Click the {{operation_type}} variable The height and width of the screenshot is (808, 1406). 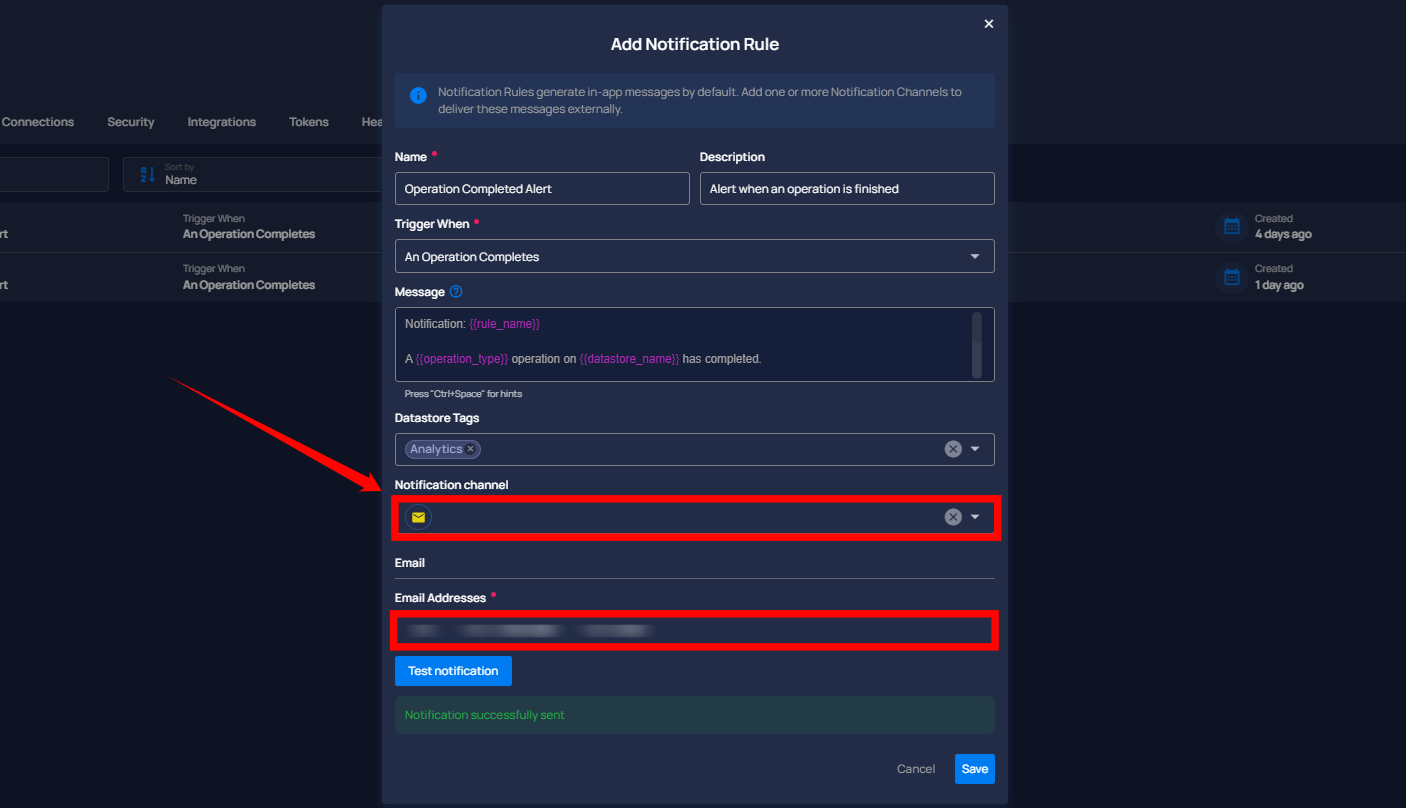(462, 358)
